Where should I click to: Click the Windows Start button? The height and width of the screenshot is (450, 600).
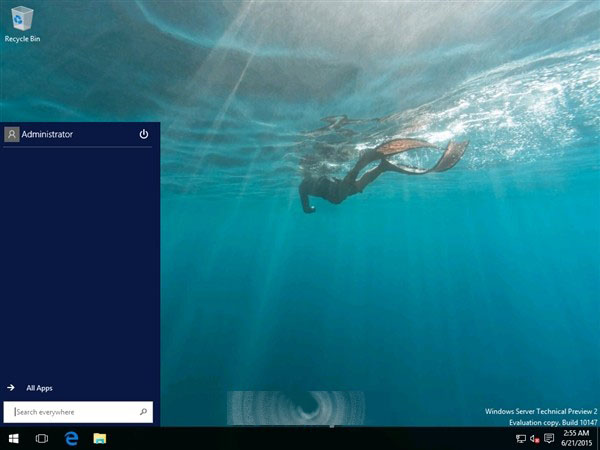pyautogui.click(x=14, y=439)
